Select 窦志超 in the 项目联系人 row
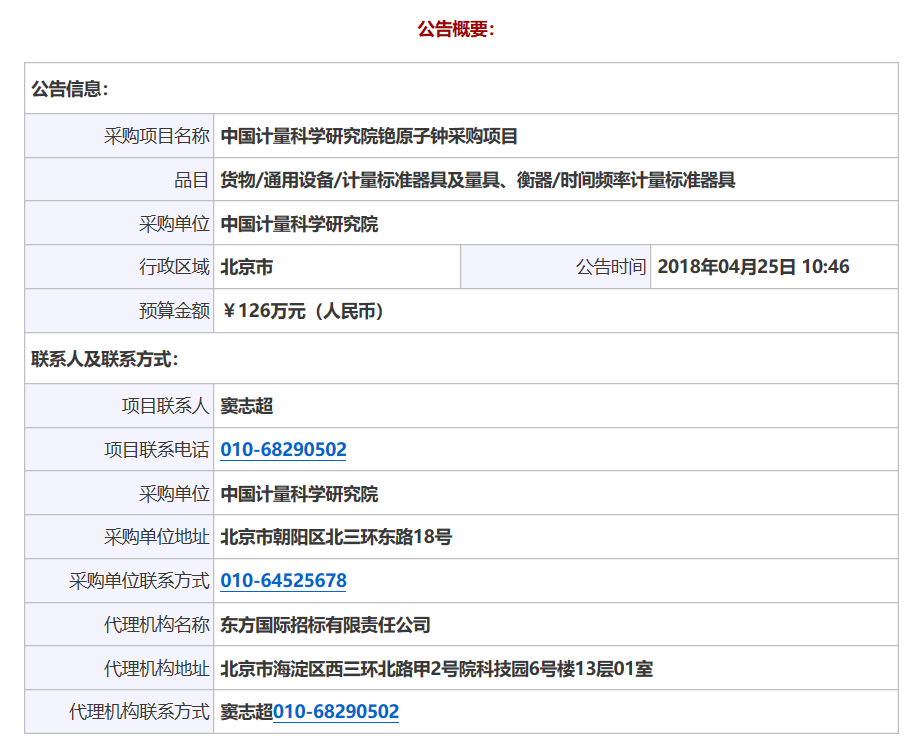 tap(247, 406)
